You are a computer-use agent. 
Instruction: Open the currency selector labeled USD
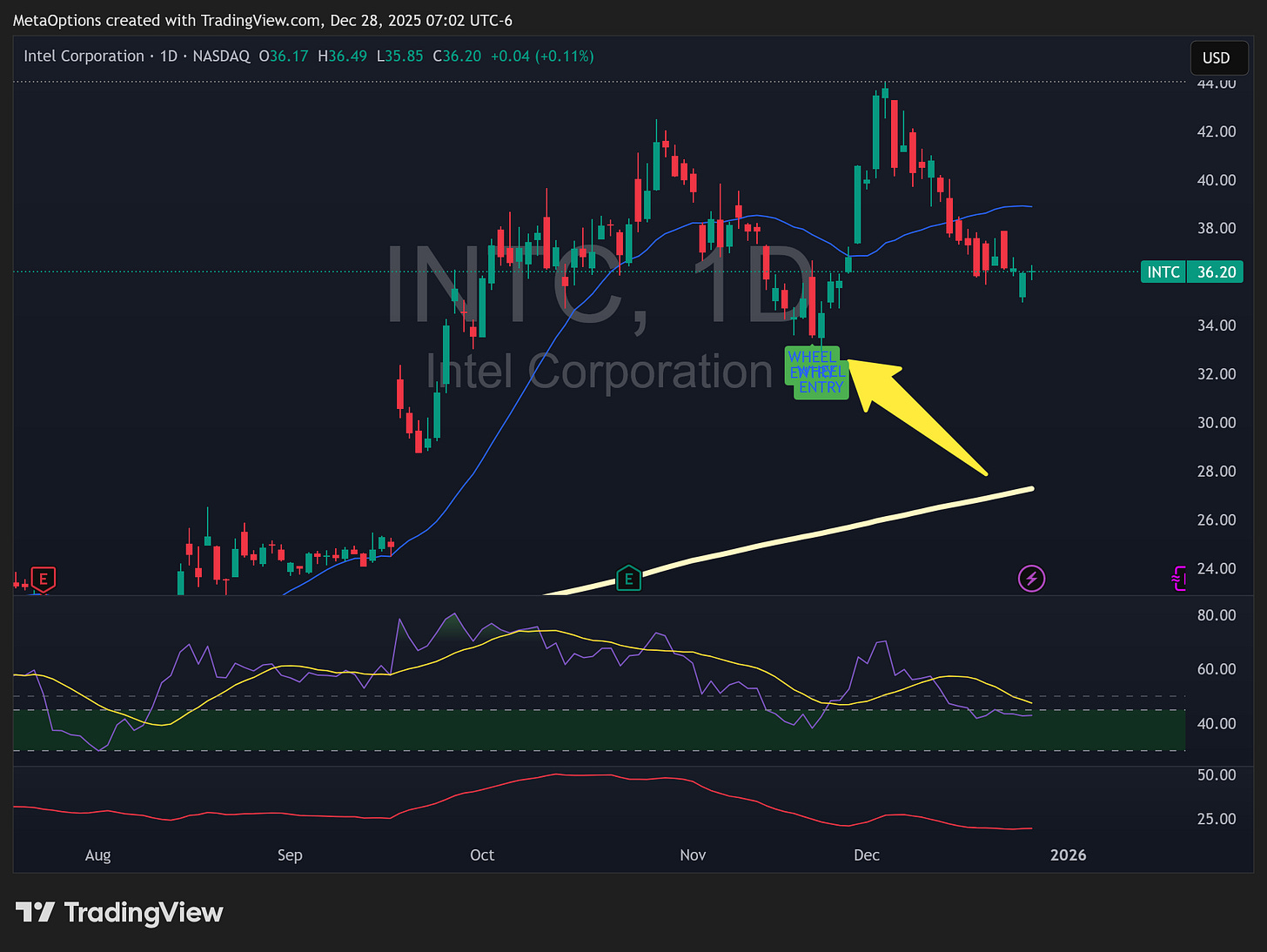click(1218, 57)
